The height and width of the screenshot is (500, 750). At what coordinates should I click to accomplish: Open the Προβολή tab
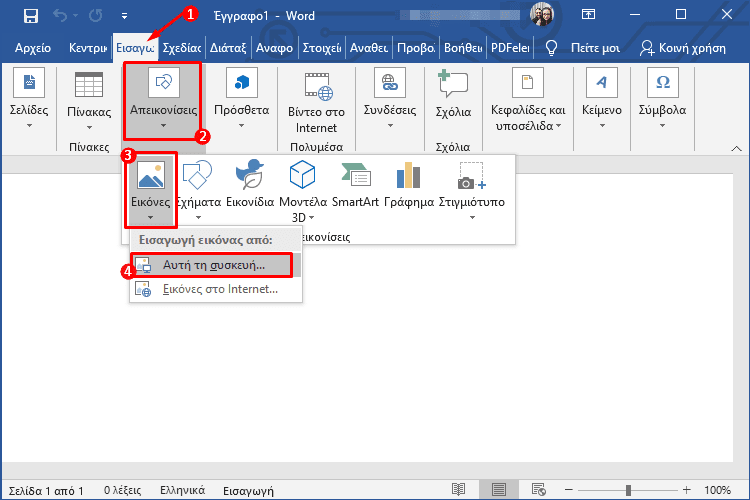point(416,48)
